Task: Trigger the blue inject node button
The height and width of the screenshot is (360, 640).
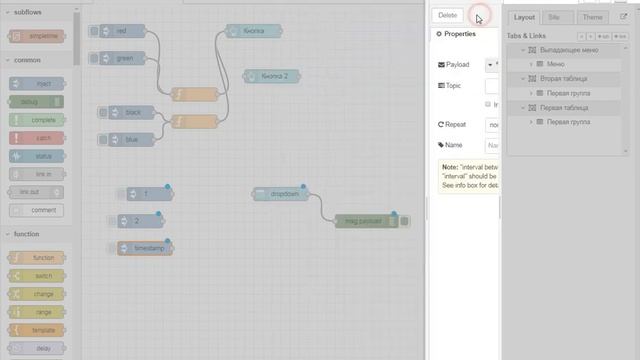Action: (103, 140)
